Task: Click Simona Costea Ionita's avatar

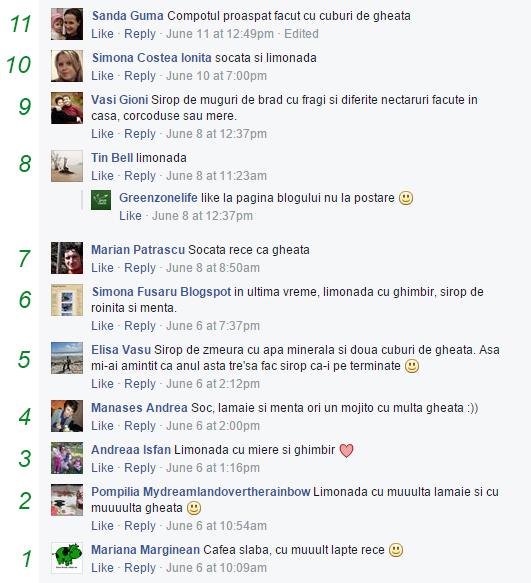Action: [x=67, y=66]
